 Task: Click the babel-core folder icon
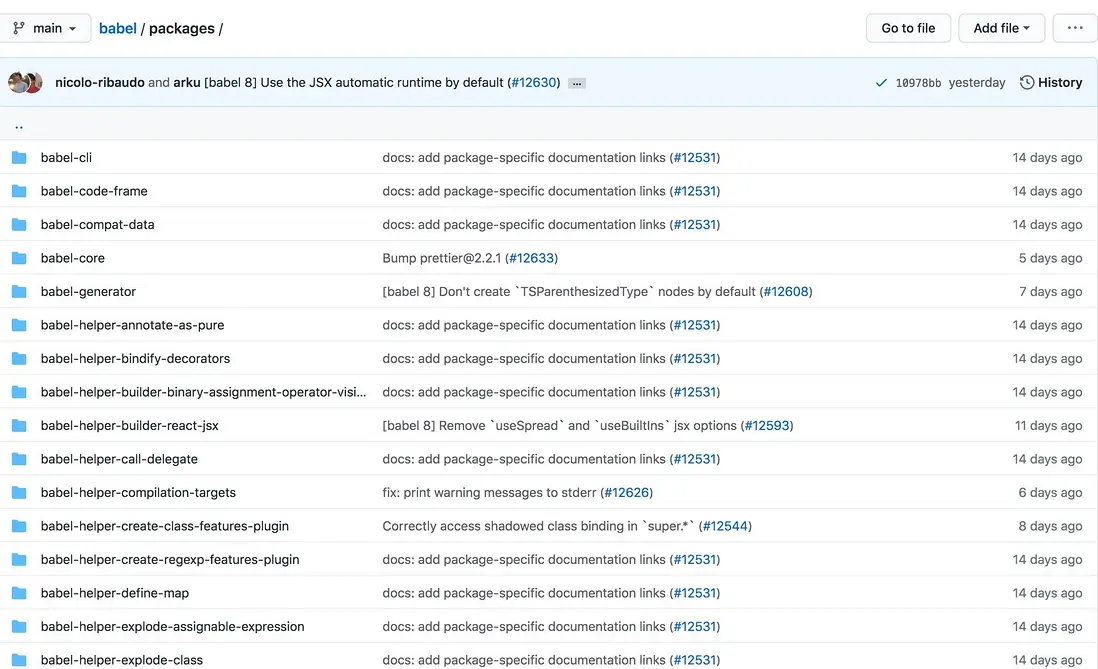click(x=19, y=258)
